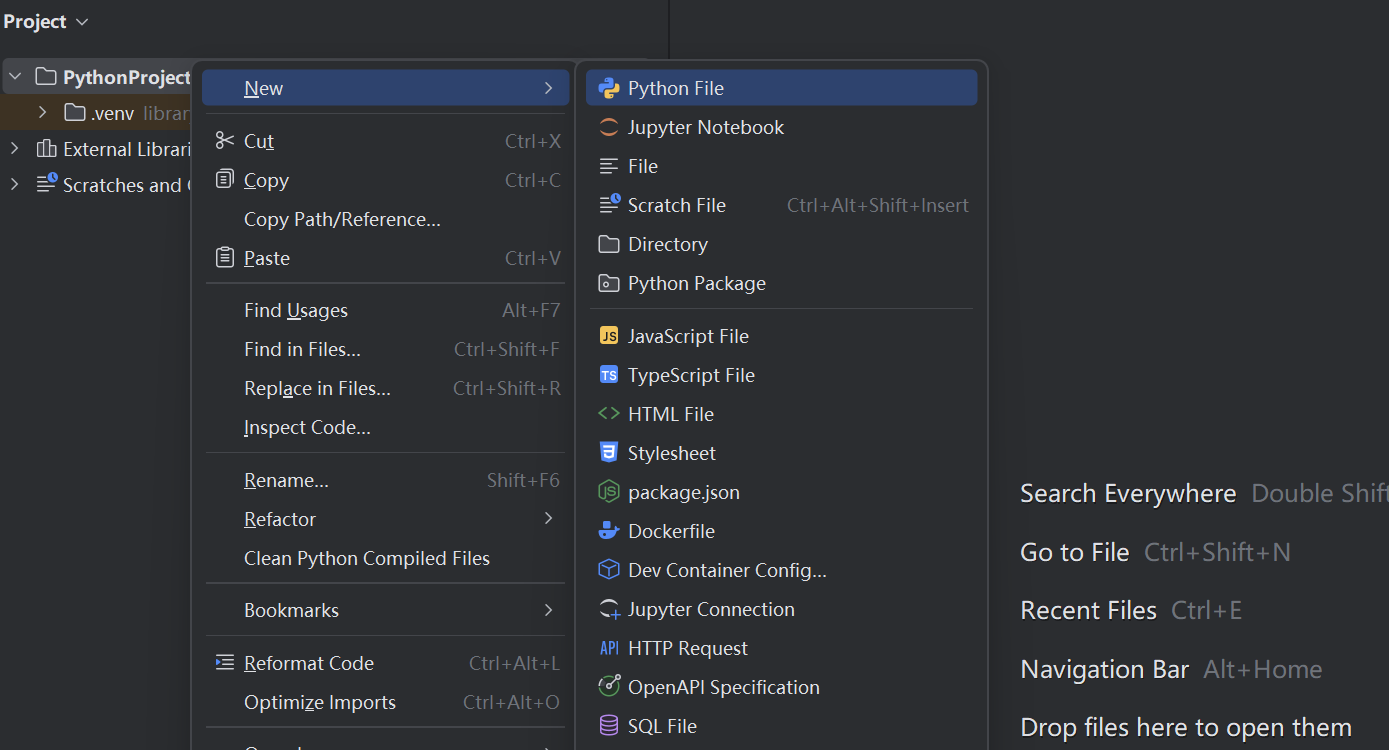
Task: Click the HTML File angle-brackets icon
Action: [608, 413]
